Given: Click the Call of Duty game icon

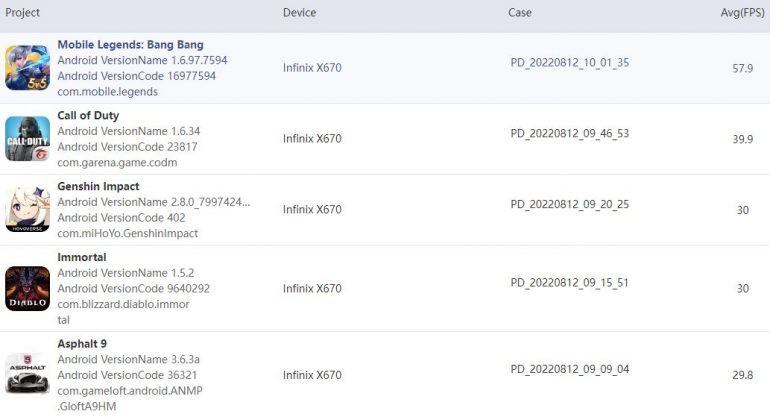Looking at the screenshot, I should pos(27,139).
